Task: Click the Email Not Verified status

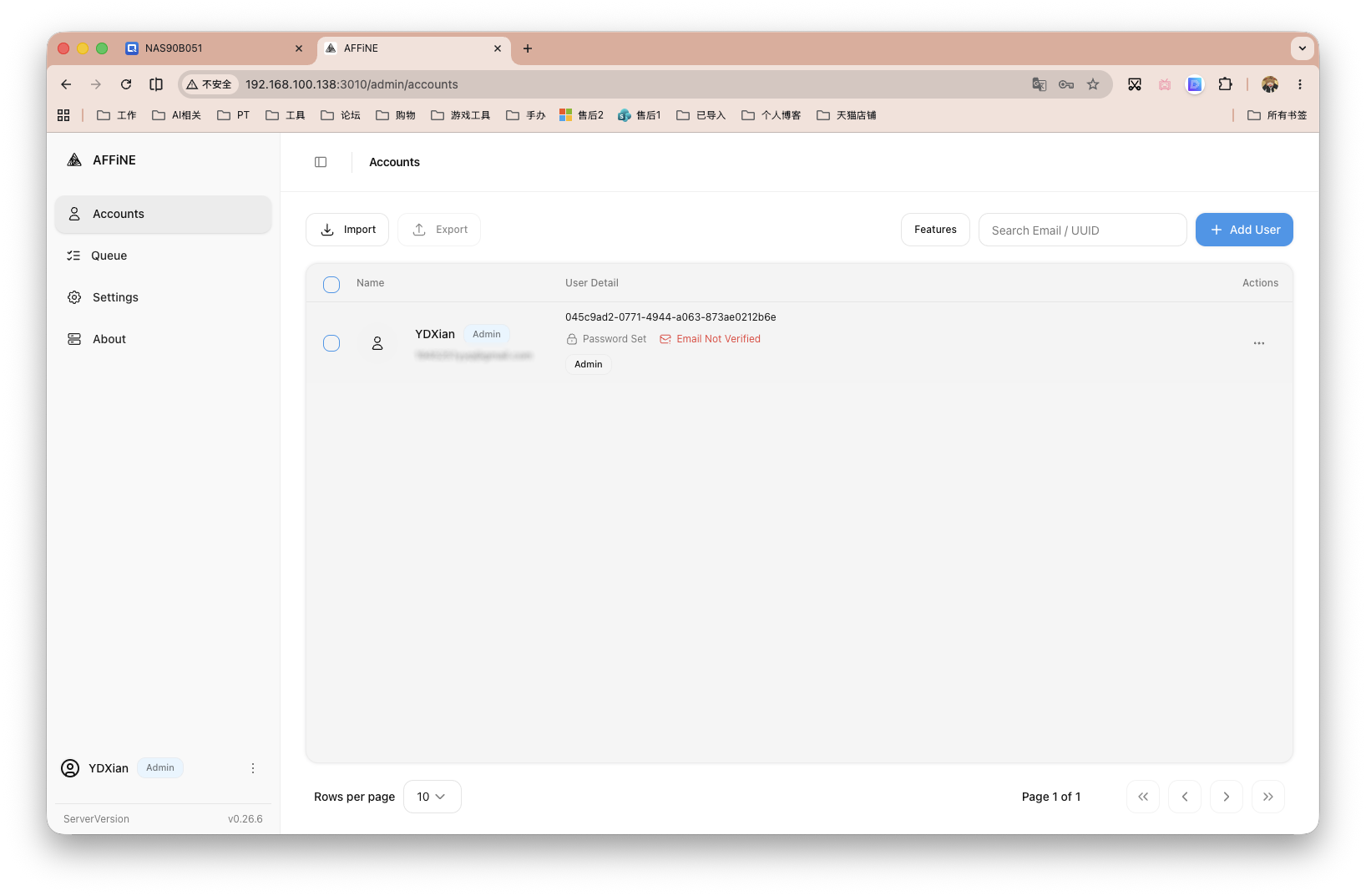Action: pyautogui.click(x=711, y=339)
